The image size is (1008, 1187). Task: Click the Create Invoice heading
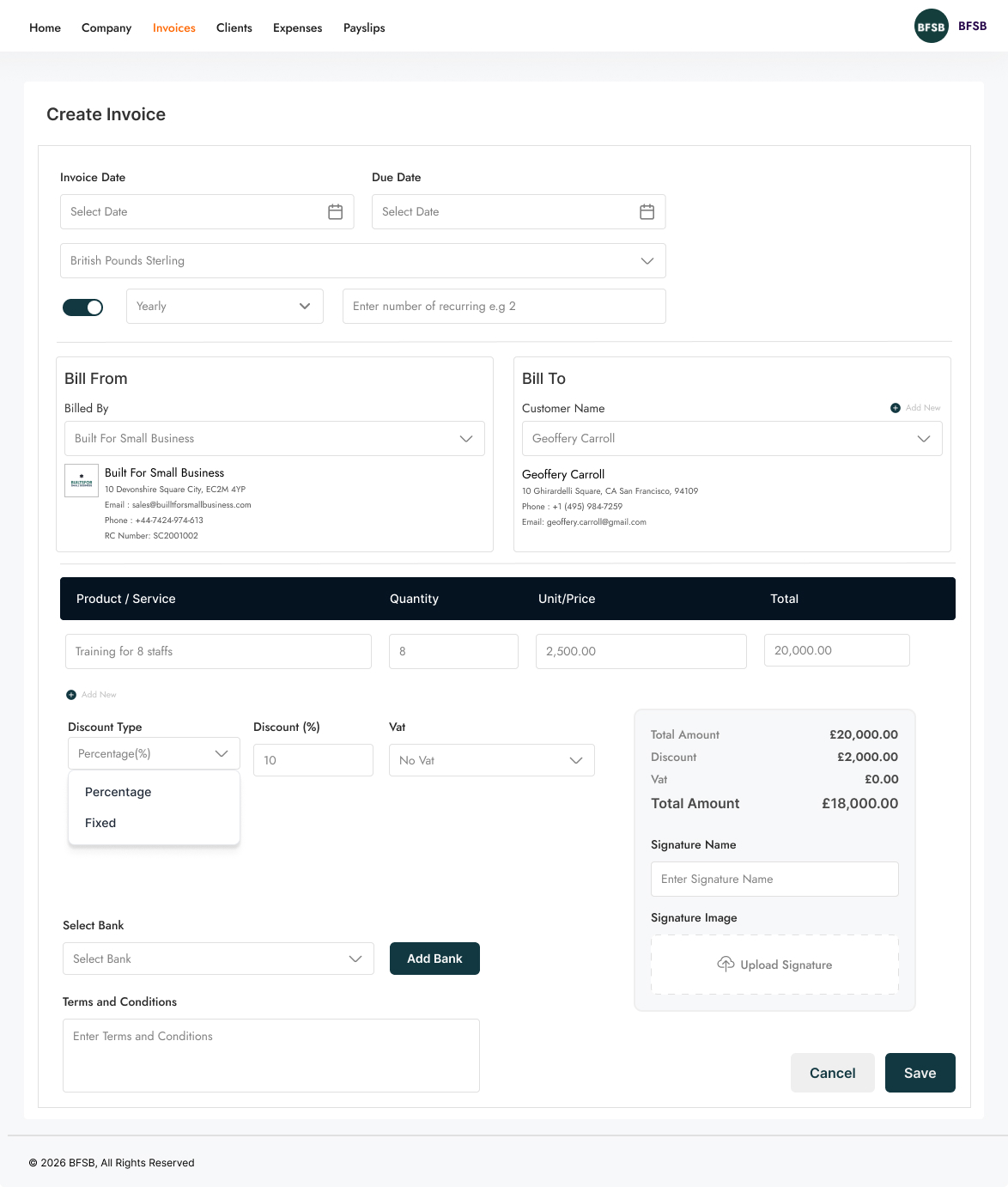point(106,114)
